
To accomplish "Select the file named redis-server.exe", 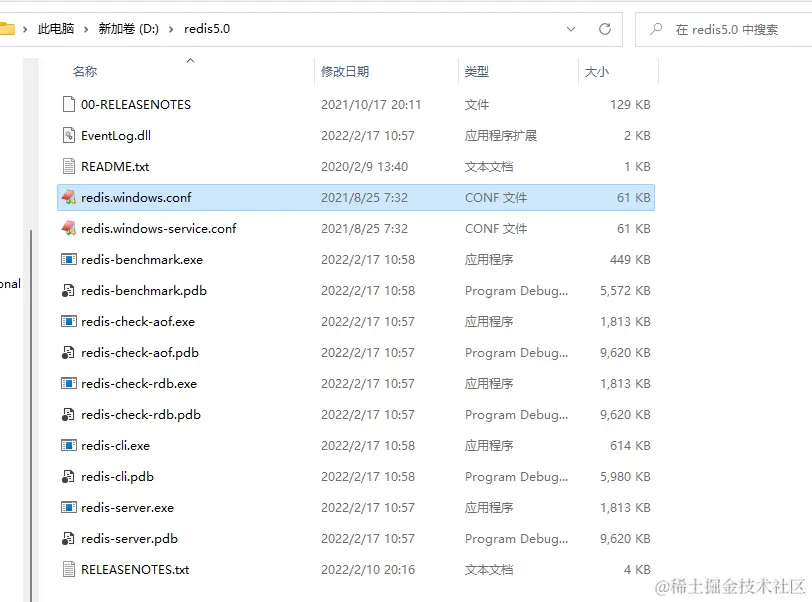I will coord(127,508).
